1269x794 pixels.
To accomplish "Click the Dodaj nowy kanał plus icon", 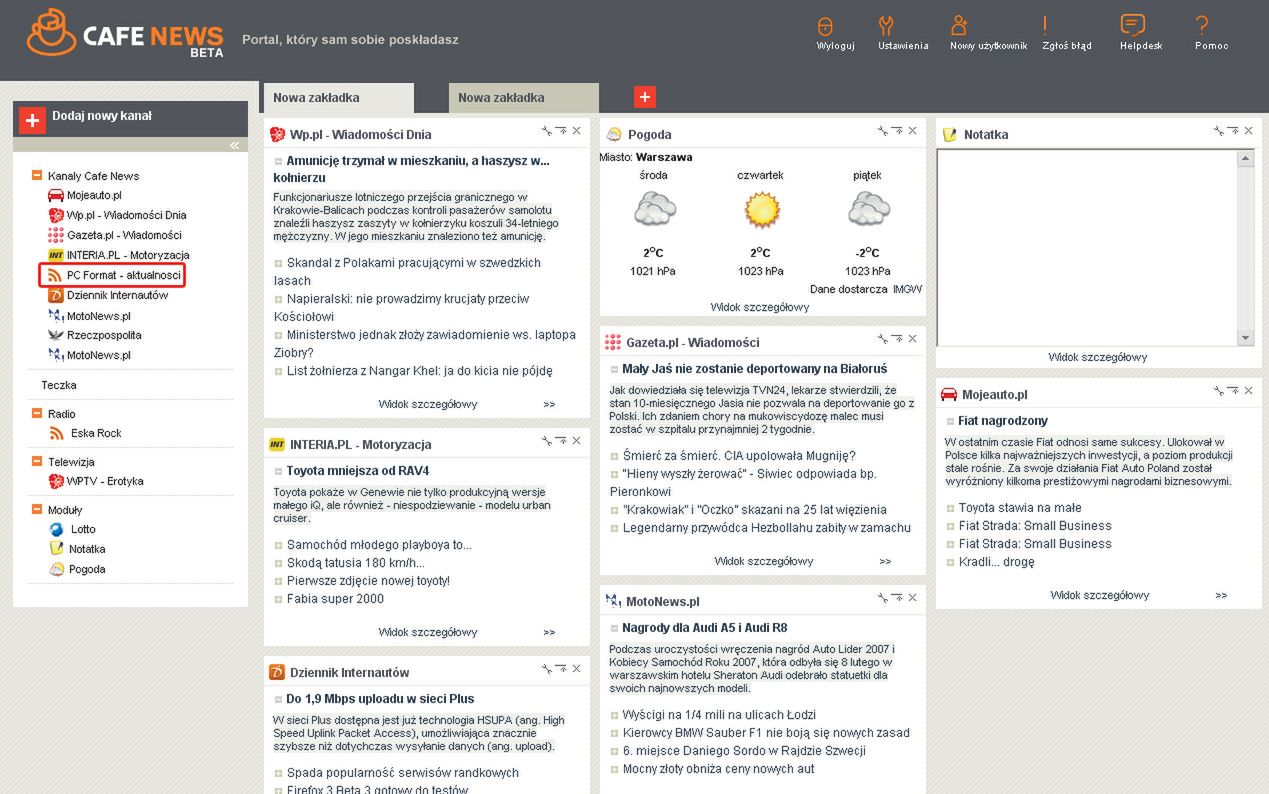I will click(32, 120).
